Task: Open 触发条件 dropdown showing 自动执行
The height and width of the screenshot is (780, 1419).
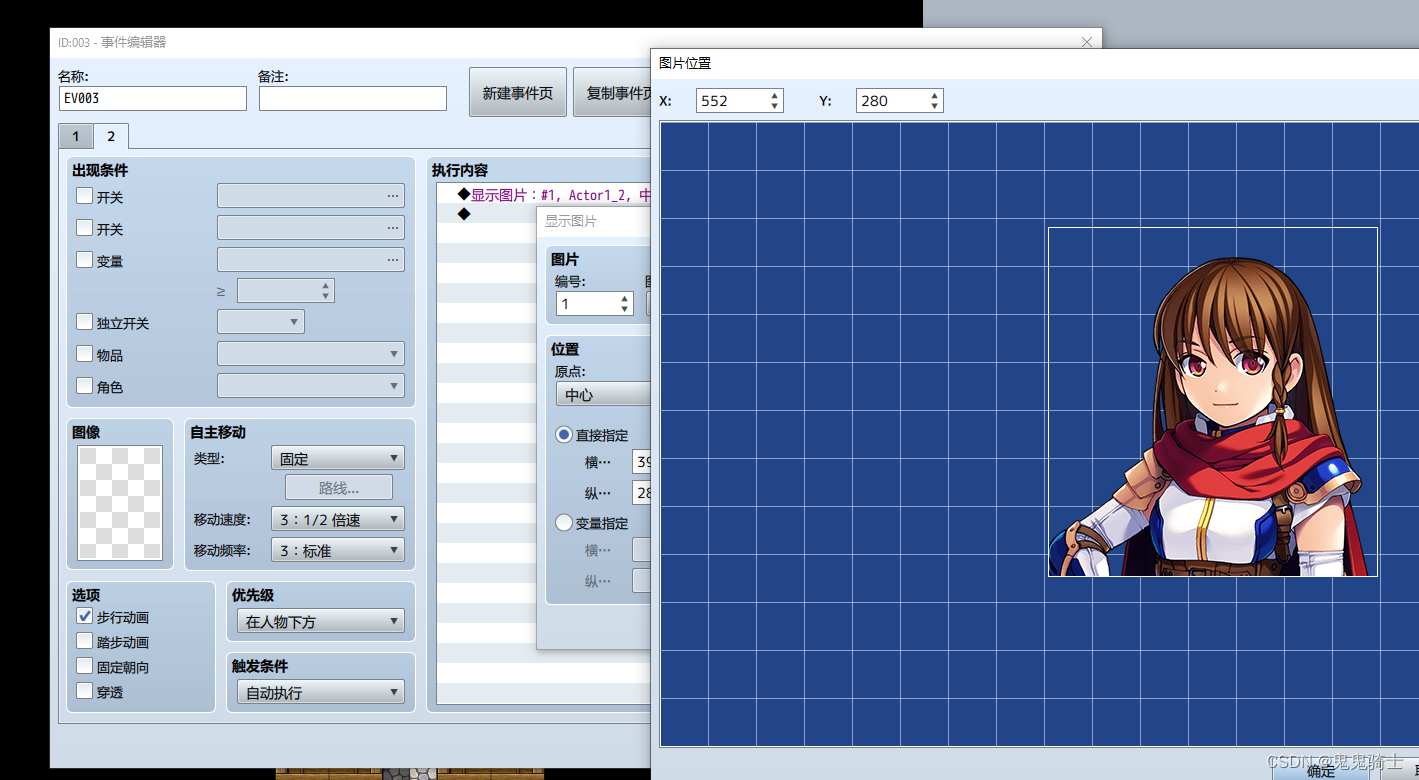Action: 321,692
